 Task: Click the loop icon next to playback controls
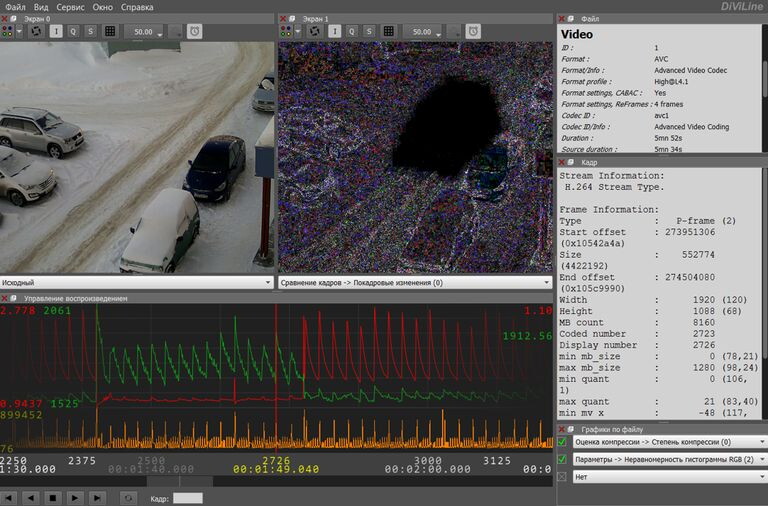point(128,497)
